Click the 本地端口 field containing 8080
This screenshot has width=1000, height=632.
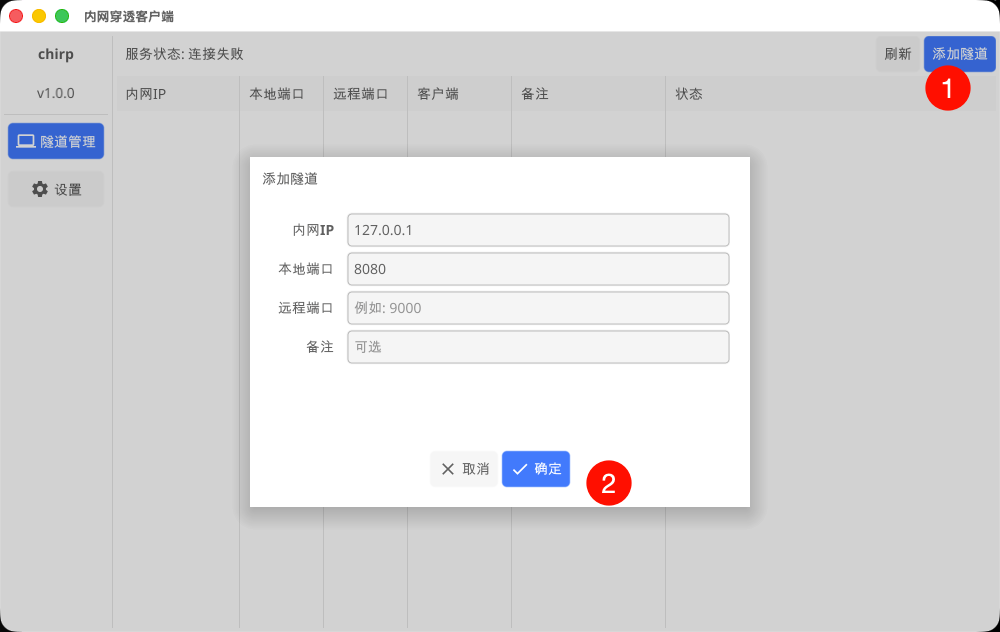click(x=538, y=269)
